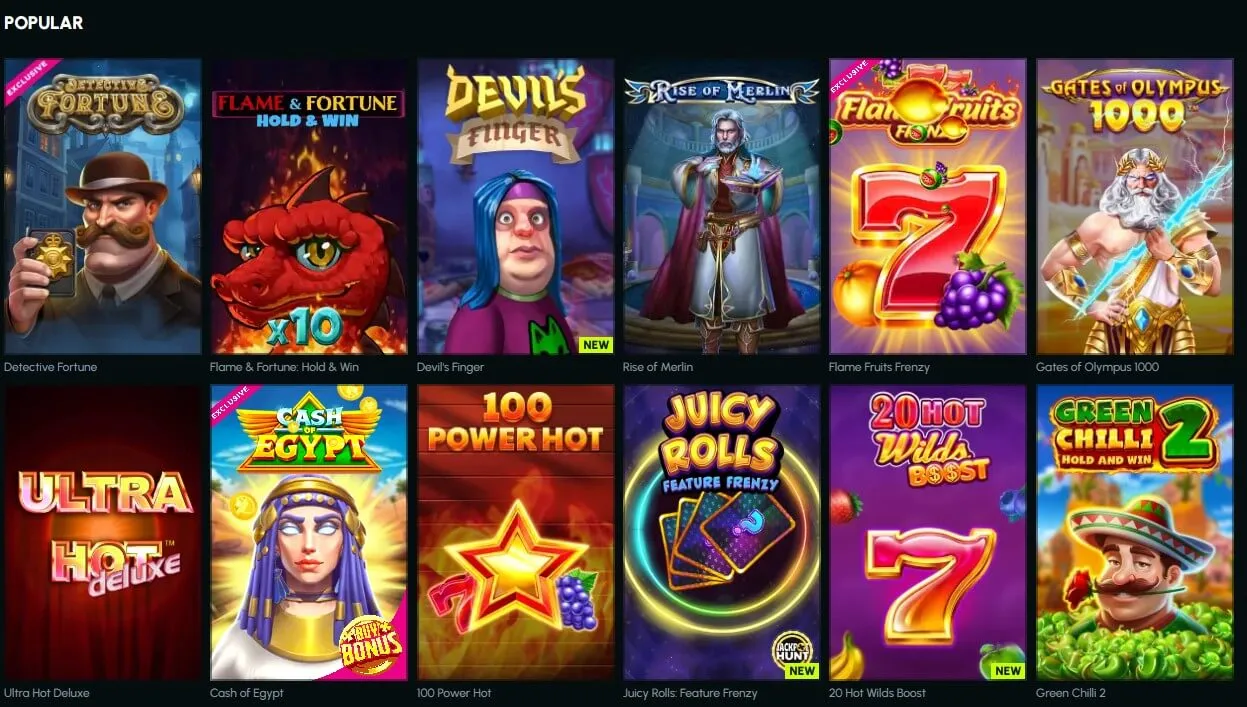Click the Exclusive ribbon on Flame Fruits Frenzy
The height and width of the screenshot is (707, 1247).
pos(850,78)
